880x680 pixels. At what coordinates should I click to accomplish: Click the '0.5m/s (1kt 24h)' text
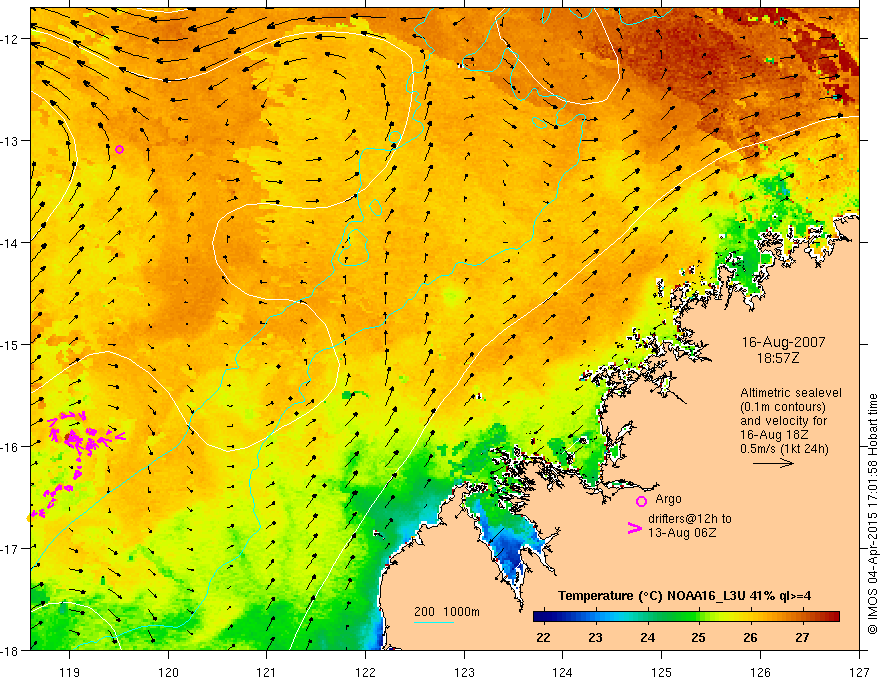[x=784, y=449]
